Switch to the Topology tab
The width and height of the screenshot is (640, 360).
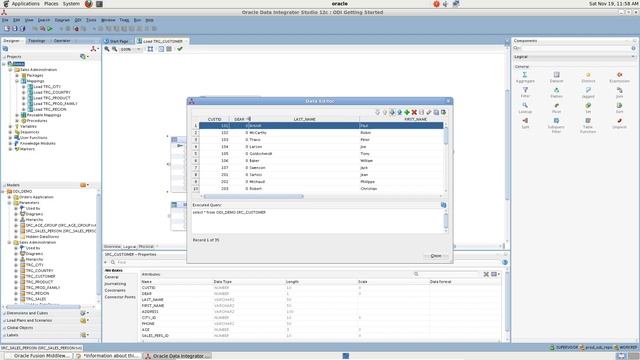click(x=36, y=41)
